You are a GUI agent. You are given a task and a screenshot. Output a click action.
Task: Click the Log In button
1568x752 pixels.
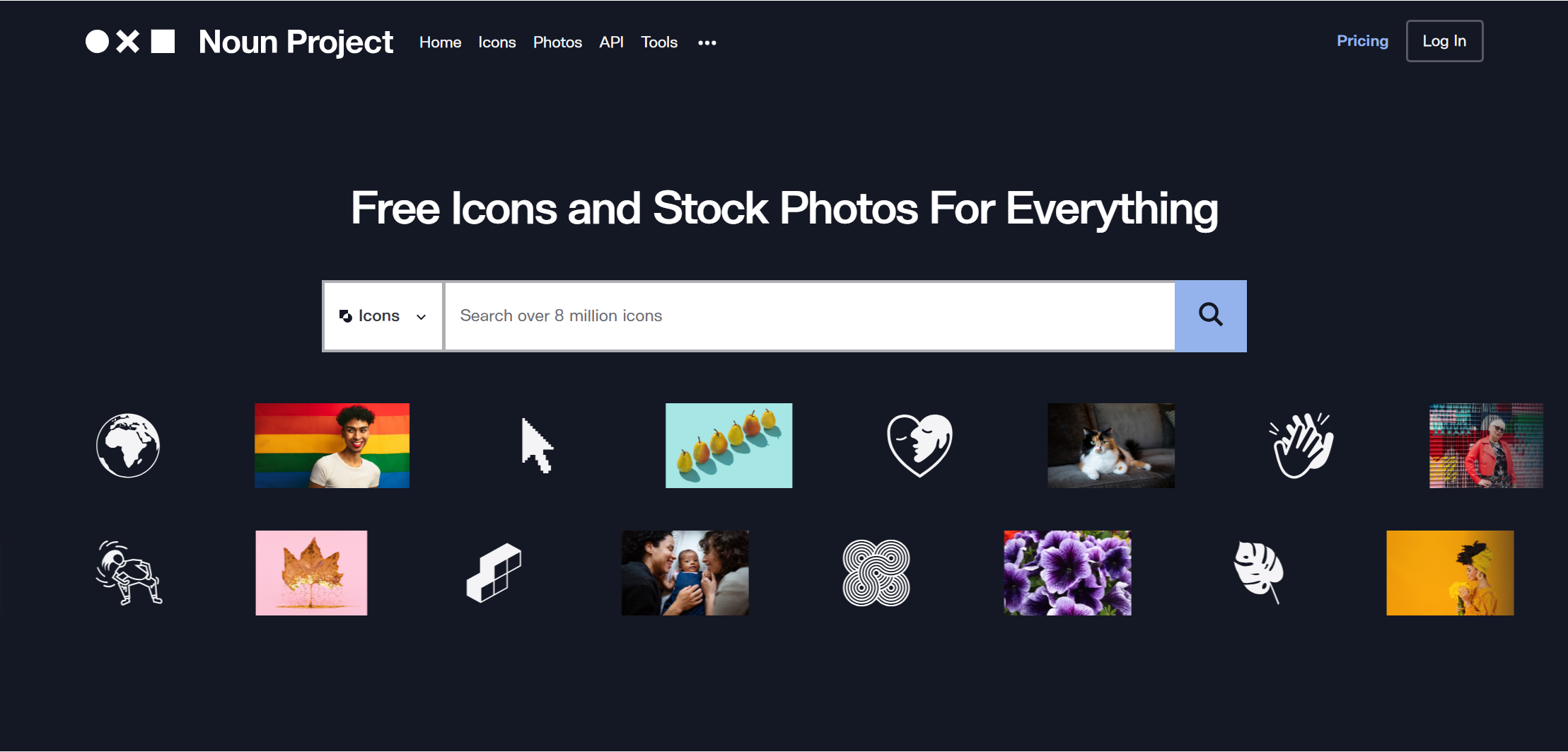coord(1444,41)
